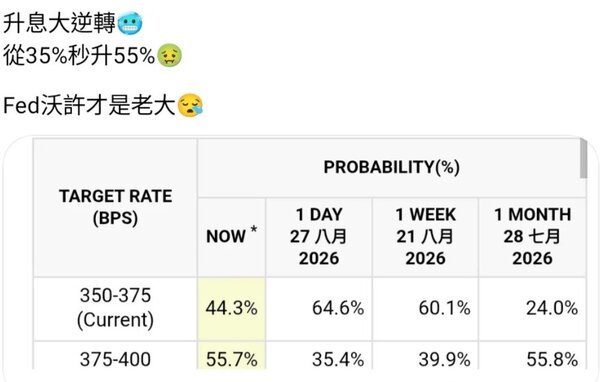Click the nauseated face emoji
This screenshot has width=600, height=382.
coord(170,56)
